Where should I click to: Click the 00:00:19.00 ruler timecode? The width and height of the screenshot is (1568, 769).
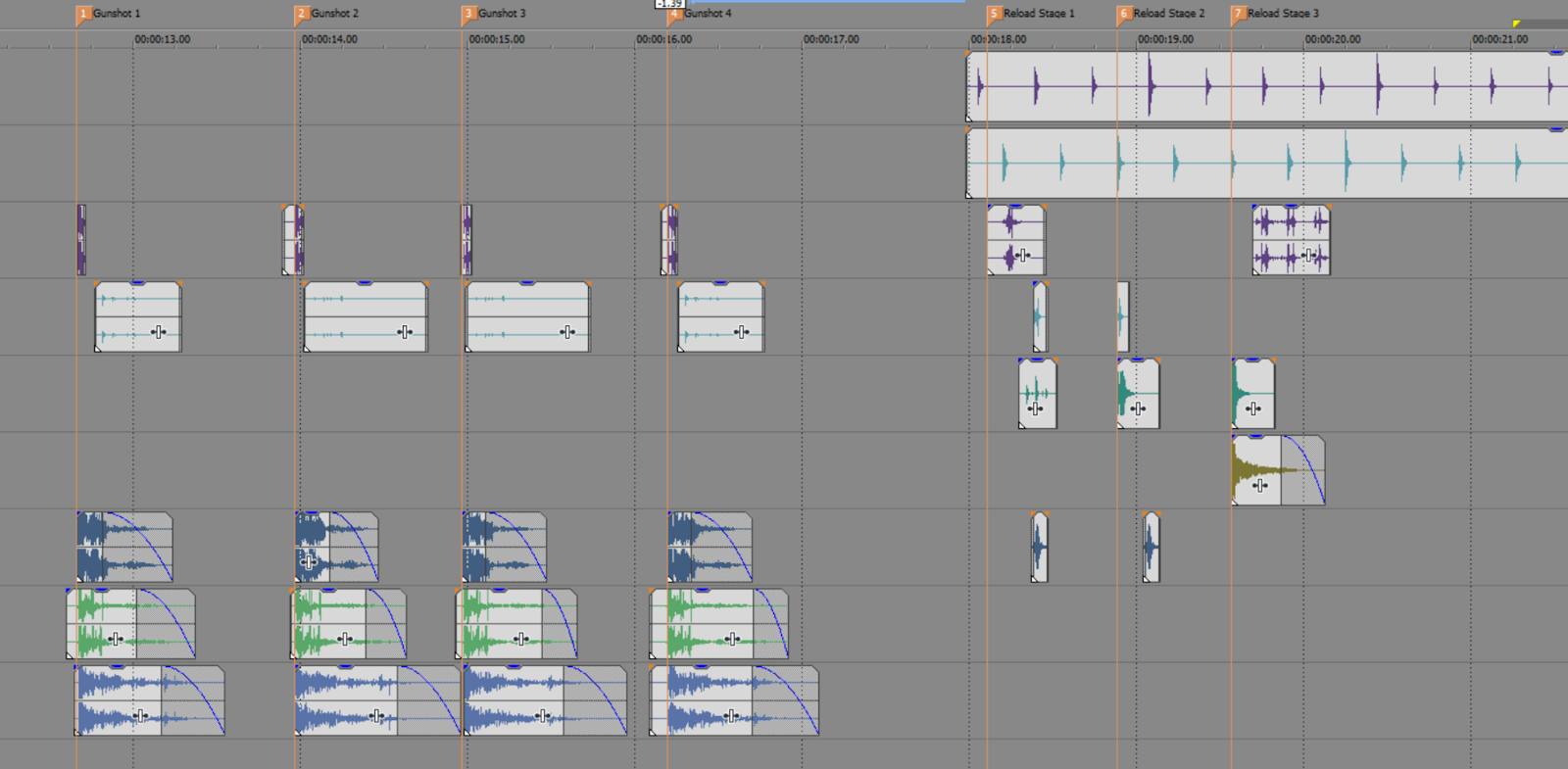[x=1165, y=39]
